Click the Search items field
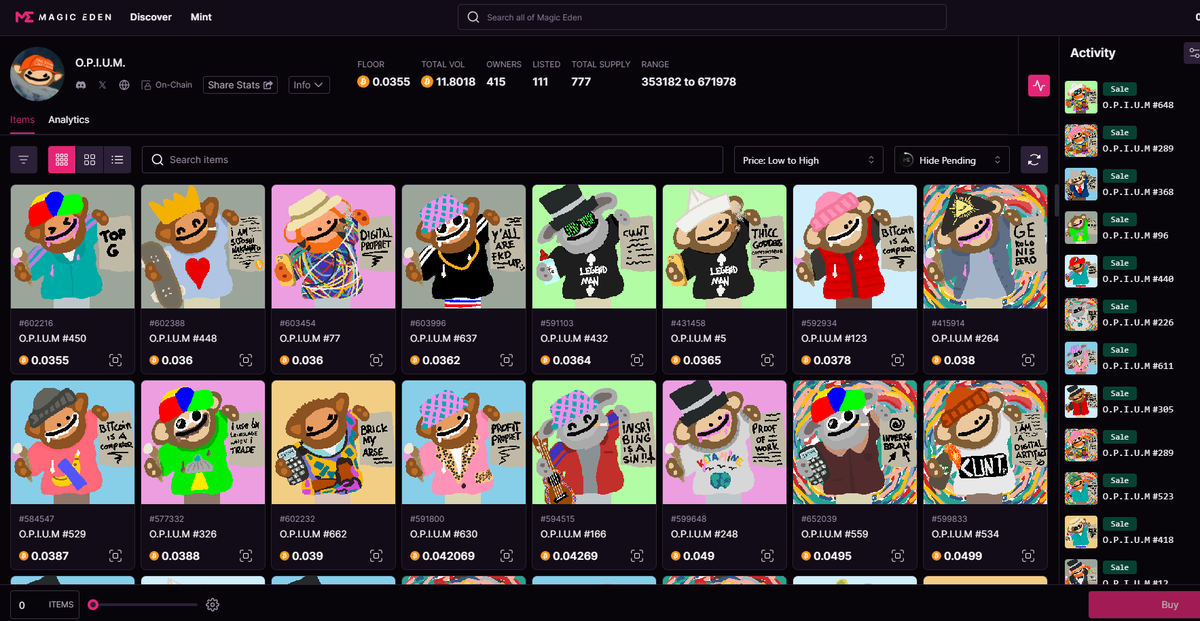This screenshot has height=621, width=1200. coord(432,160)
